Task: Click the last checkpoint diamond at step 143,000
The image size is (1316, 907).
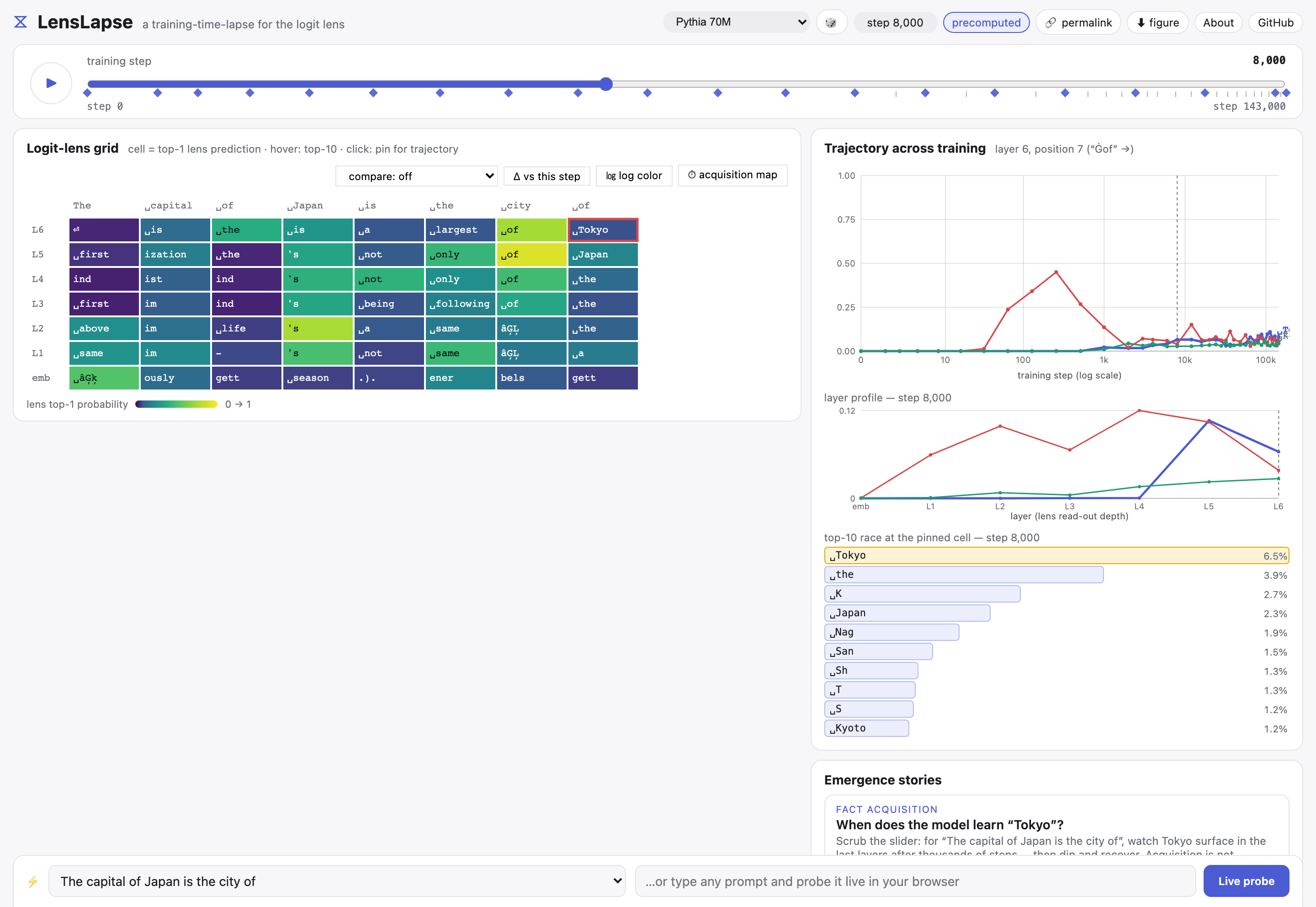Action: point(1286,93)
